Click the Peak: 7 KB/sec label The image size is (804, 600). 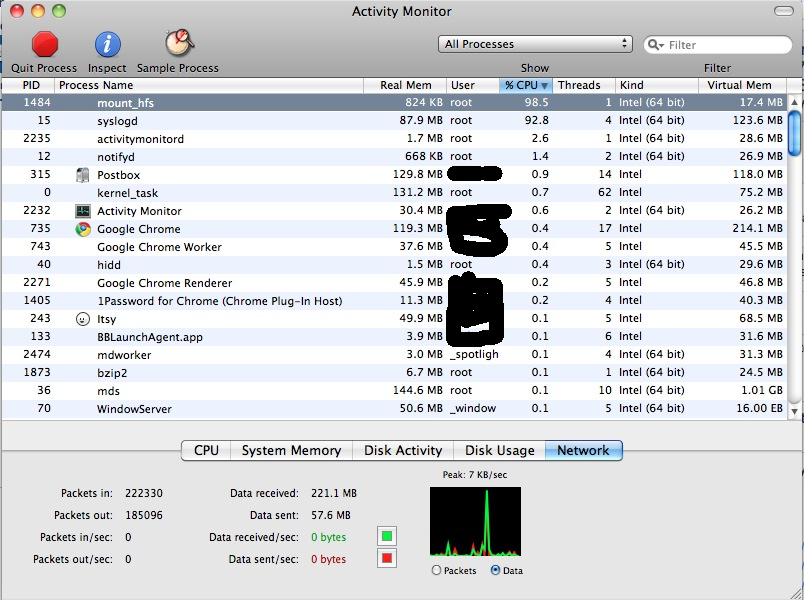click(x=475, y=475)
